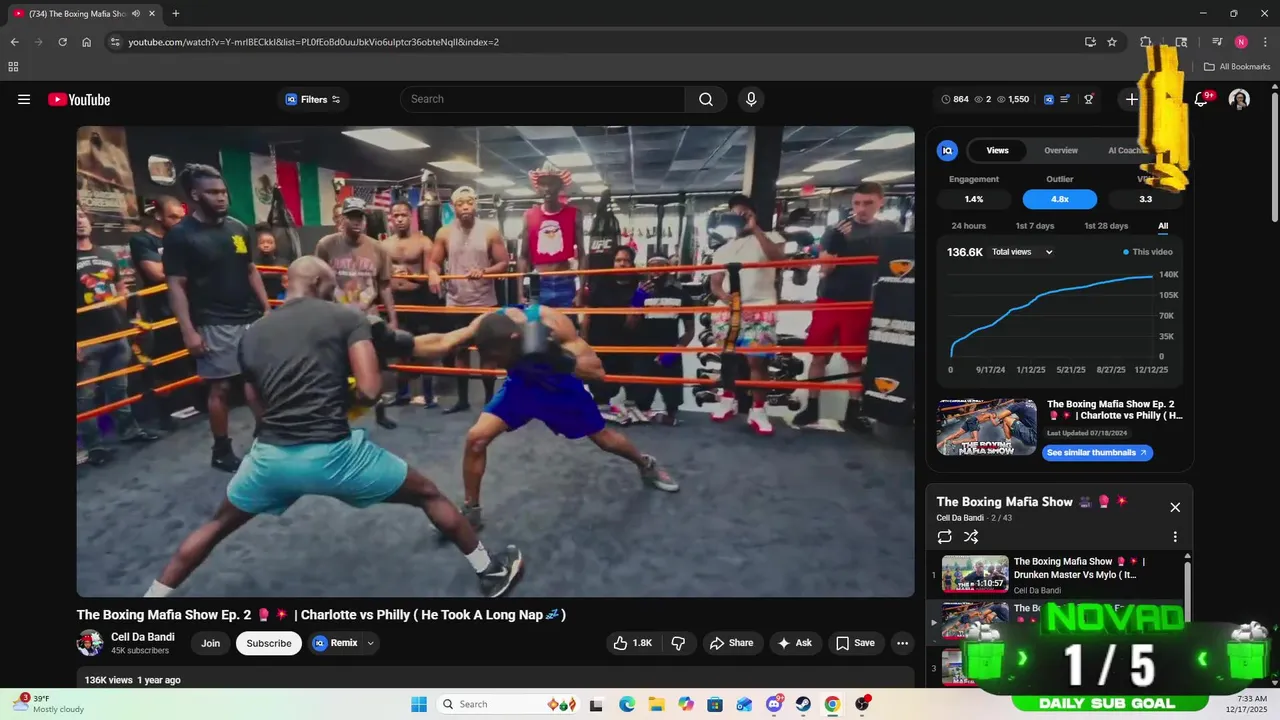Choose the 1st 28 days range

1106,226
